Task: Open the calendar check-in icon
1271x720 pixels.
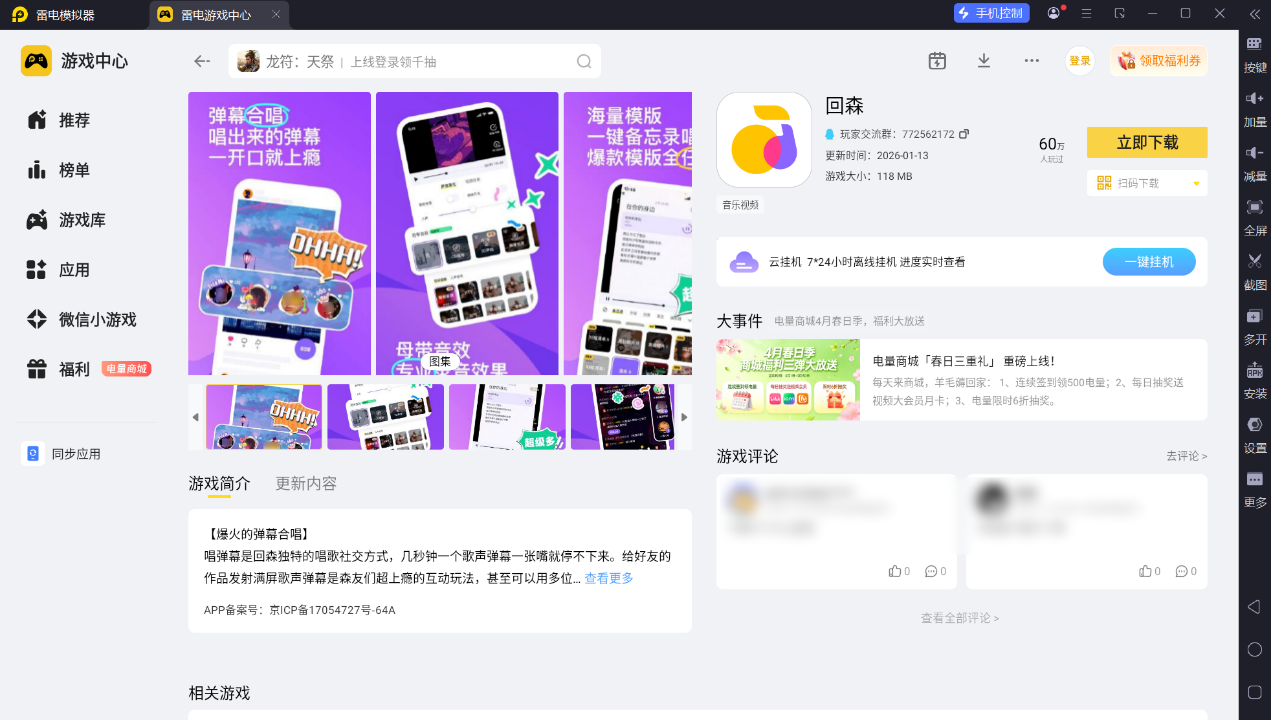Action: pyautogui.click(x=937, y=61)
